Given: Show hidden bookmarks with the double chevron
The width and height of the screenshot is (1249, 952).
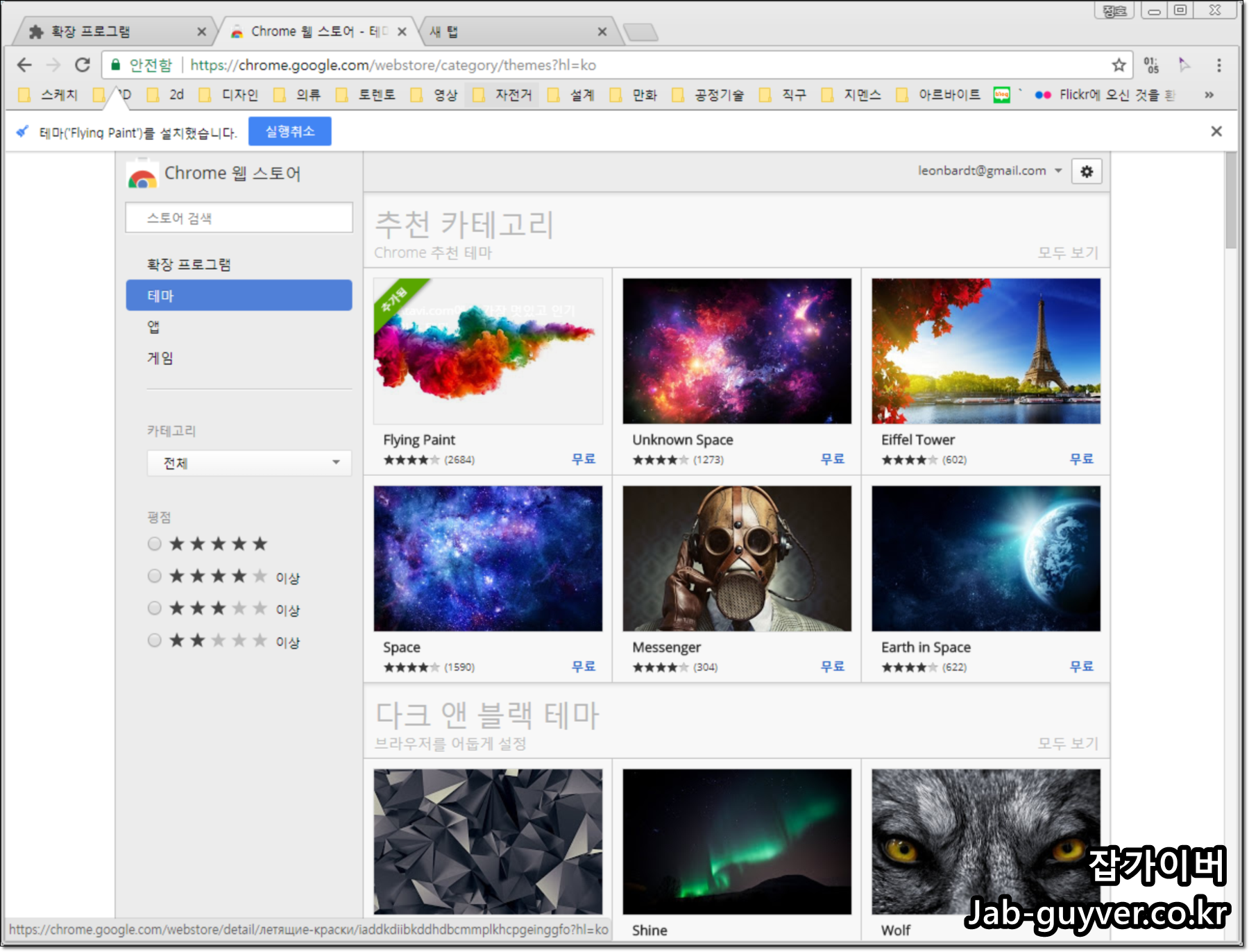Looking at the screenshot, I should click(1209, 95).
